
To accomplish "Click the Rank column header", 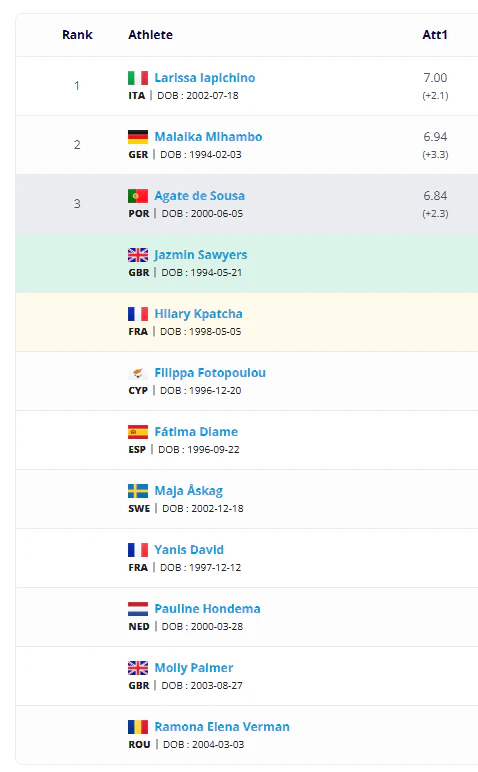I will [77, 35].
